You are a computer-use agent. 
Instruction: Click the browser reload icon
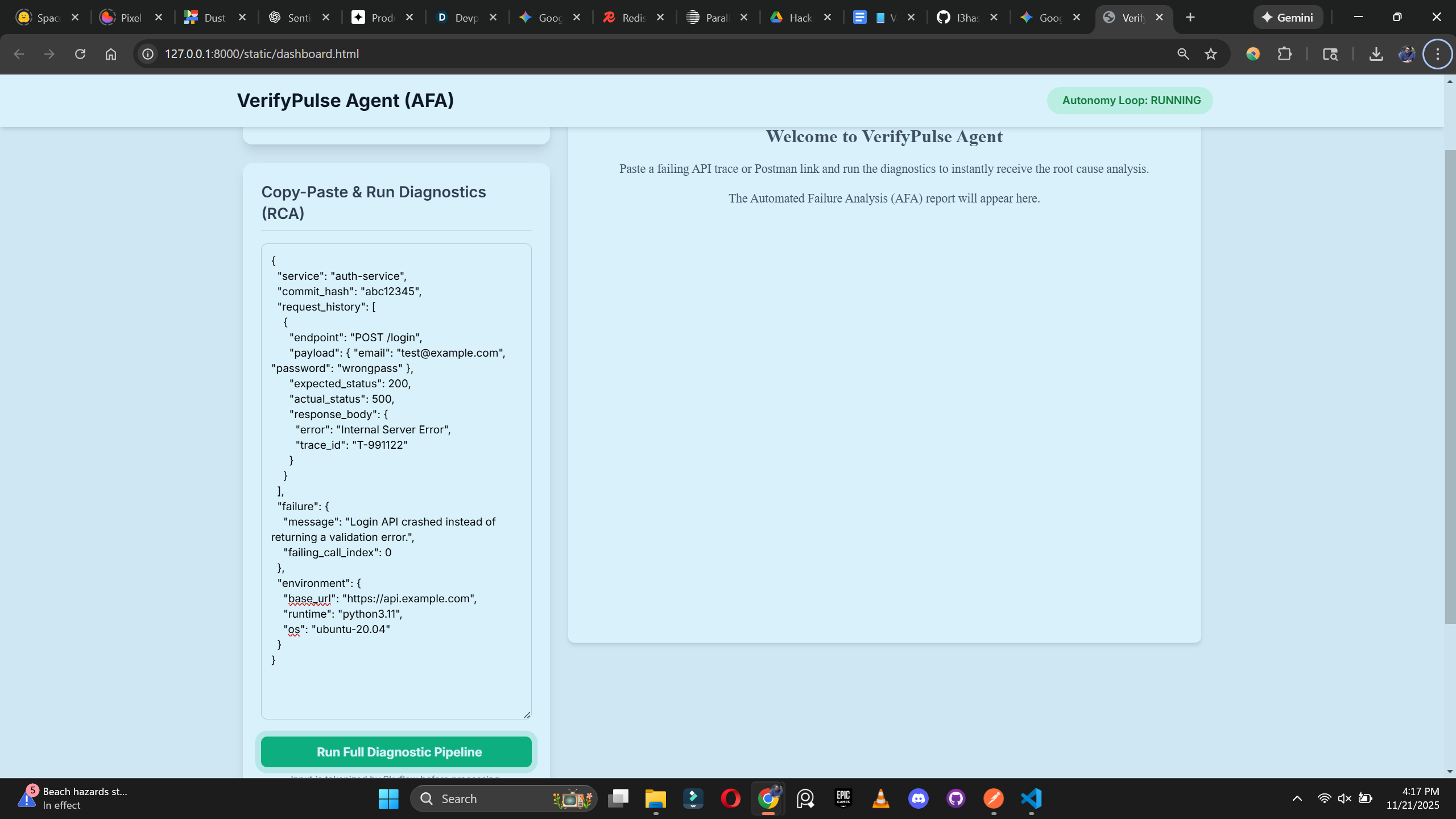[80, 54]
